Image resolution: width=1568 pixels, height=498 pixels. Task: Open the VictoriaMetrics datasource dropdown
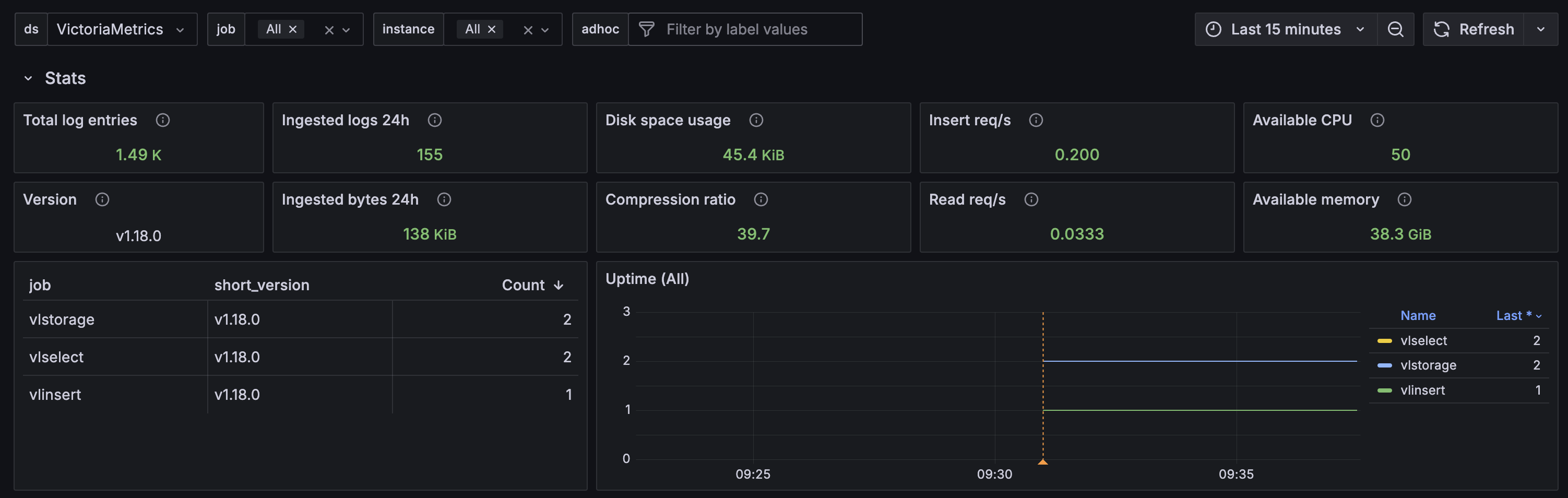(122, 29)
